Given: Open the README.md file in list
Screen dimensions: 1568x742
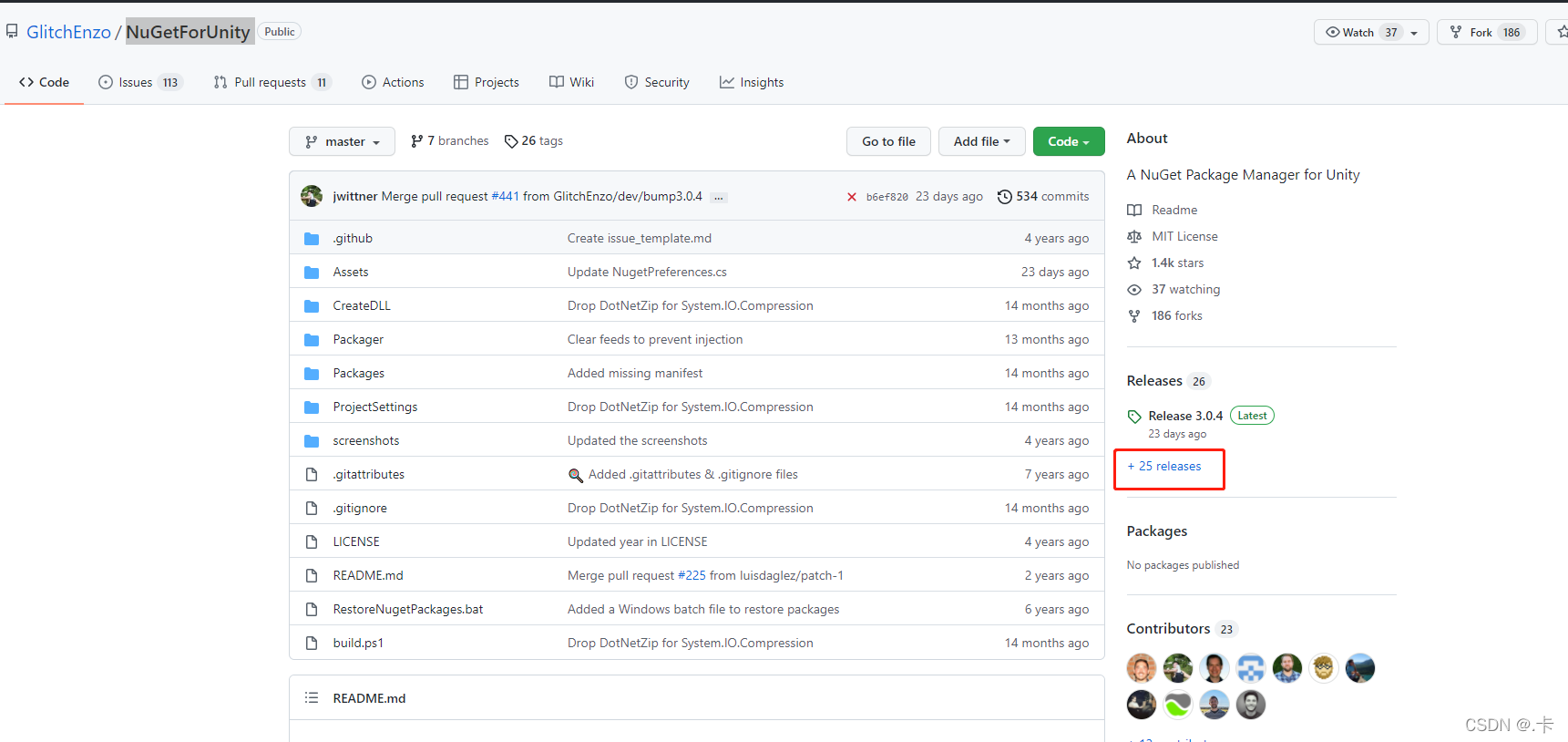Looking at the screenshot, I should pyautogui.click(x=368, y=576).
